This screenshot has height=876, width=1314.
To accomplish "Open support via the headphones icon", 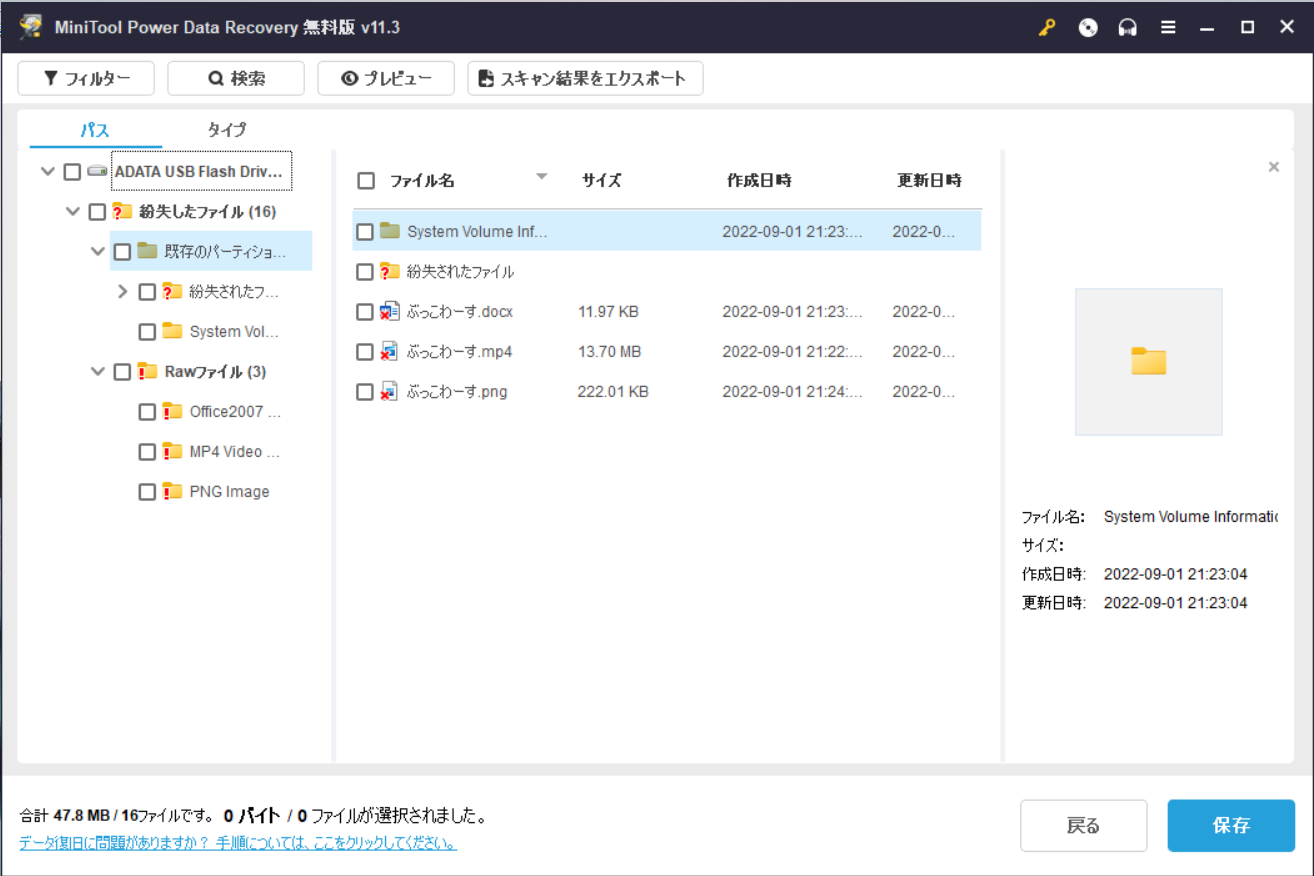I will click(1128, 28).
